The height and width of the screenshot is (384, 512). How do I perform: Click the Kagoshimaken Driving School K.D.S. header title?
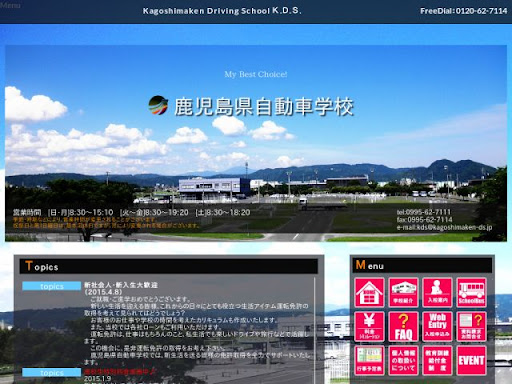[x=222, y=11]
